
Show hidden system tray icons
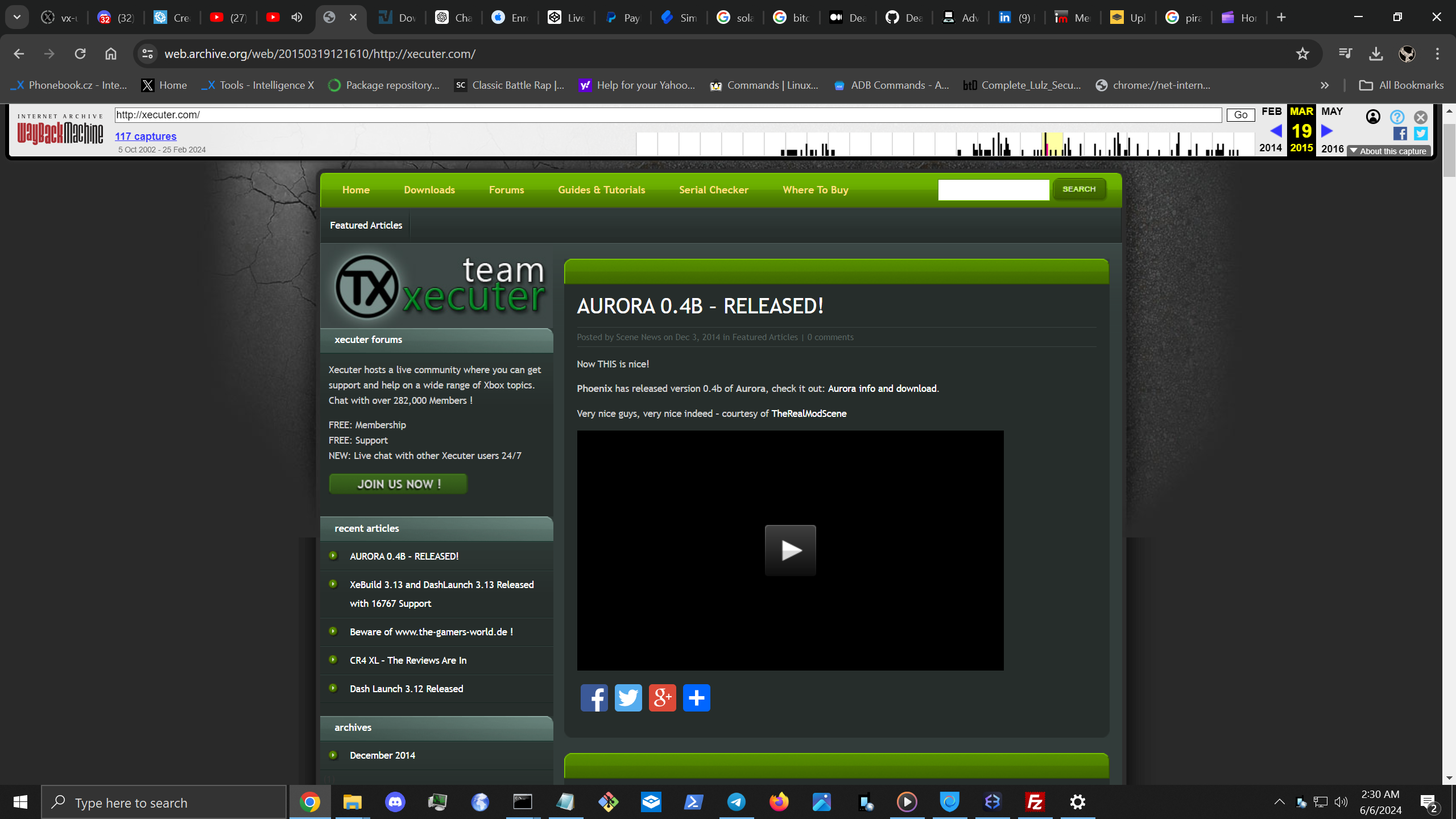(1279, 802)
